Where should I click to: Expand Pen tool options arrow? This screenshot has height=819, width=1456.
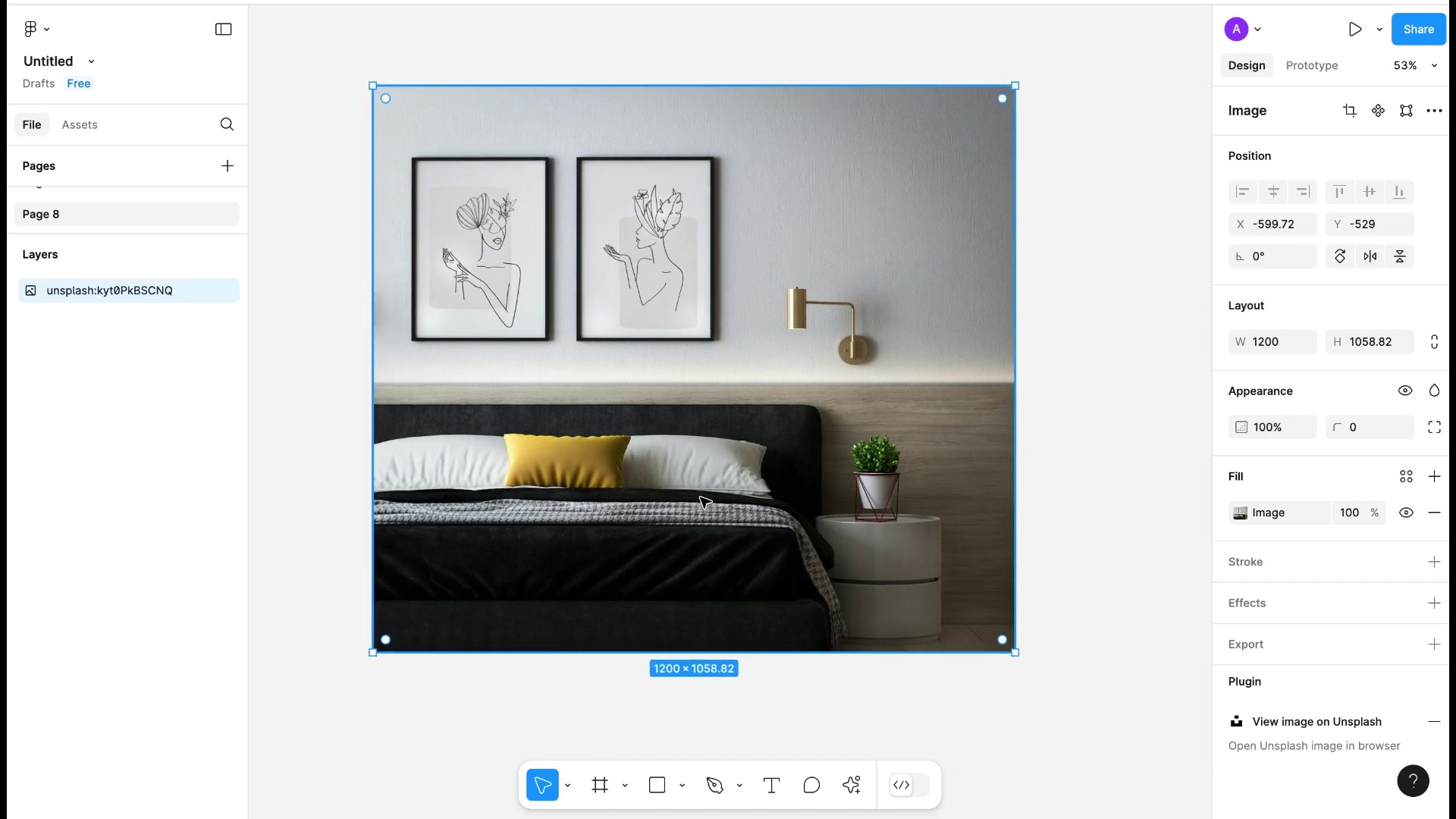(x=739, y=785)
